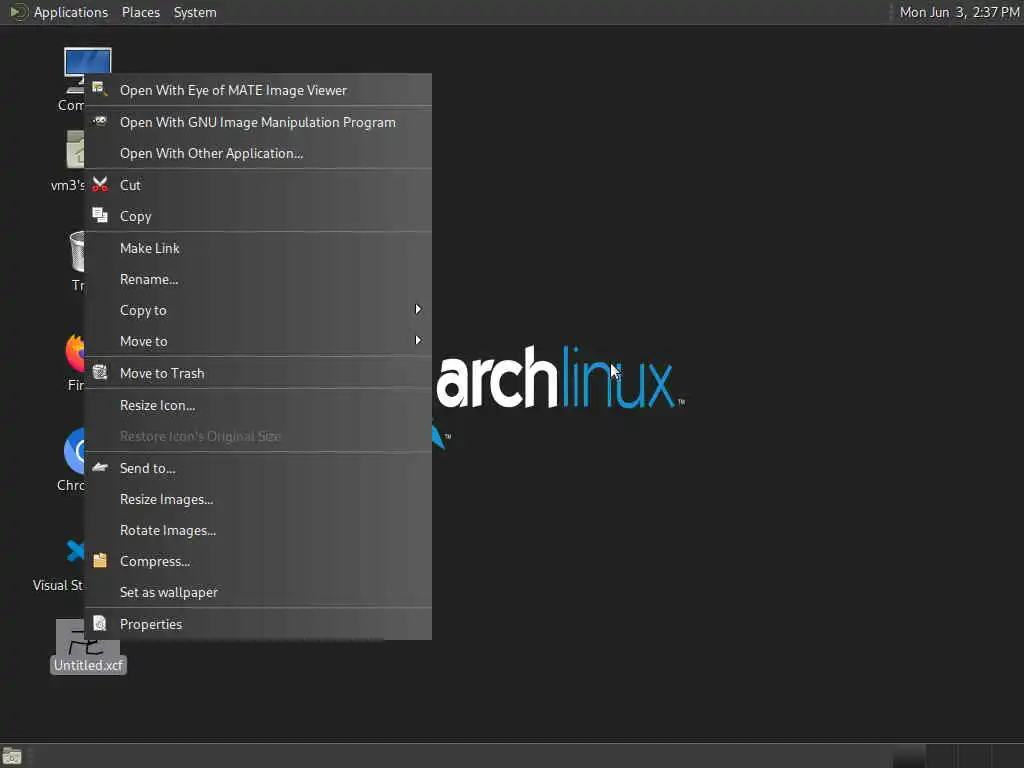Select the Firefox desktop icon
Viewport: 1024px width, 768px height.
point(75,353)
